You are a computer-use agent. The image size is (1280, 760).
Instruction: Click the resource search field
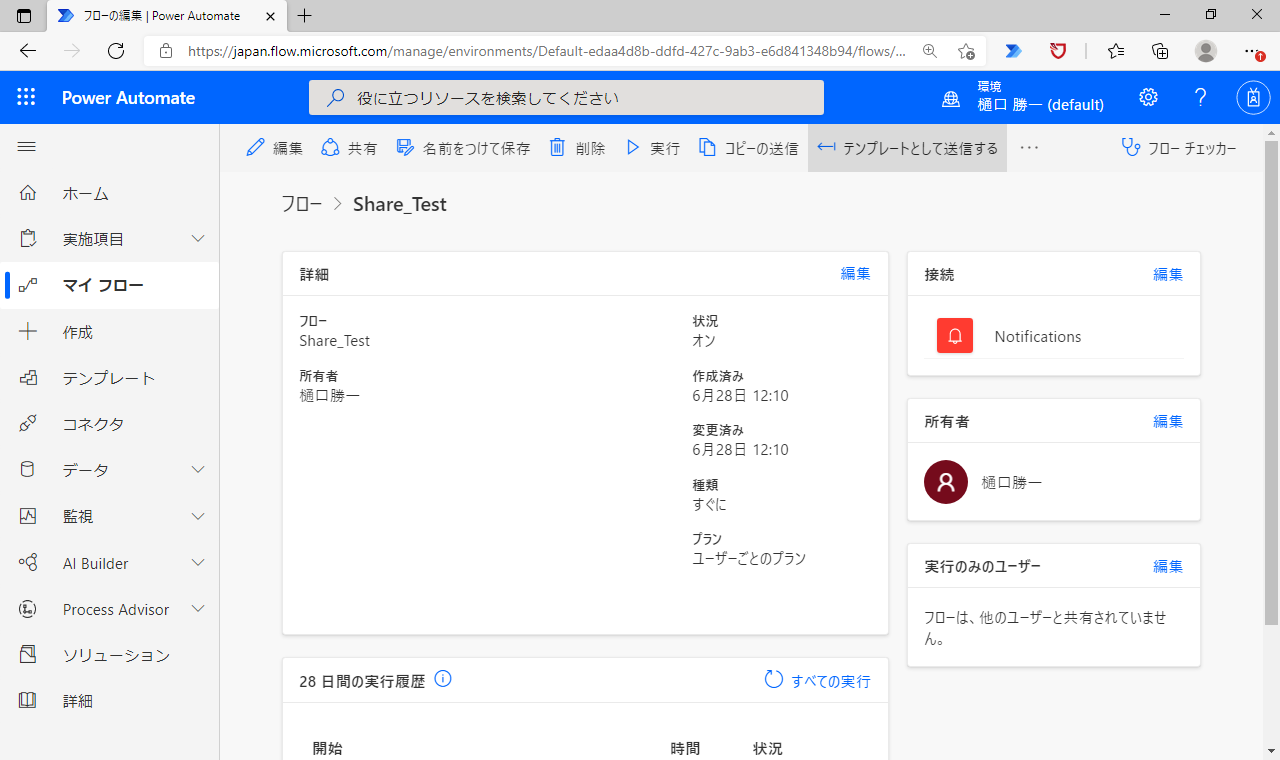tap(566, 98)
